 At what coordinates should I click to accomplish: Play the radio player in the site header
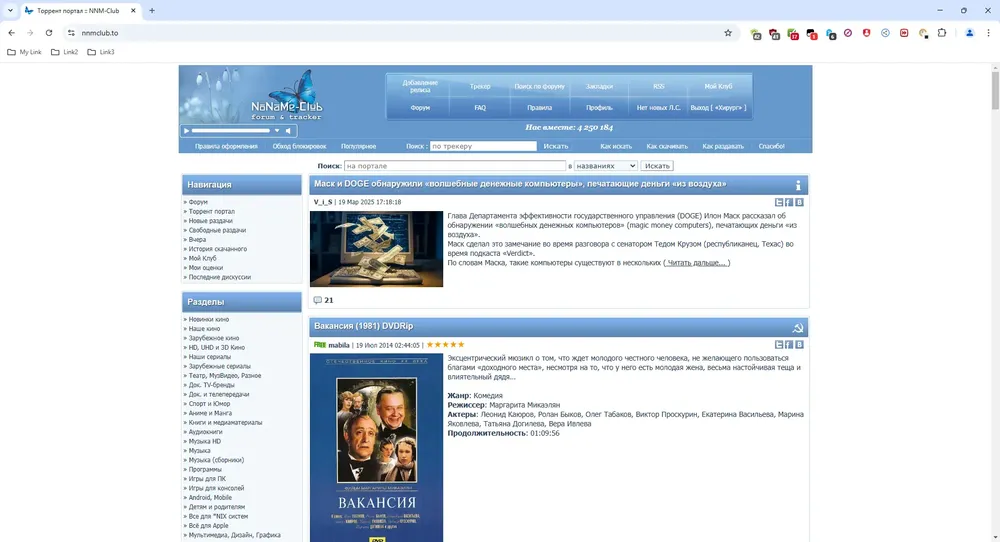coord(186,131)
